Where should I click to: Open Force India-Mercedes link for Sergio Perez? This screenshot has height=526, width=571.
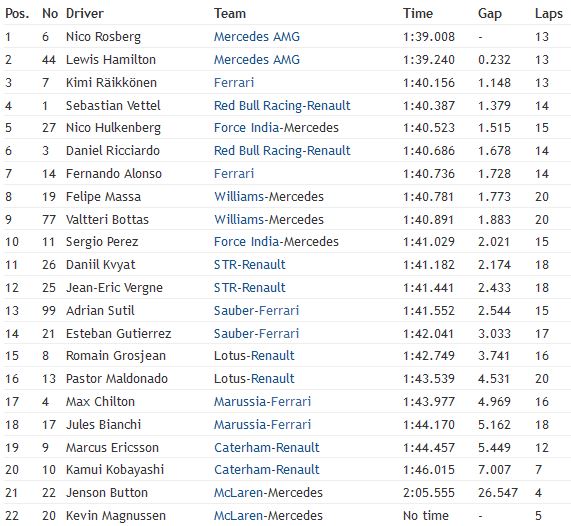tap(276, 242)
